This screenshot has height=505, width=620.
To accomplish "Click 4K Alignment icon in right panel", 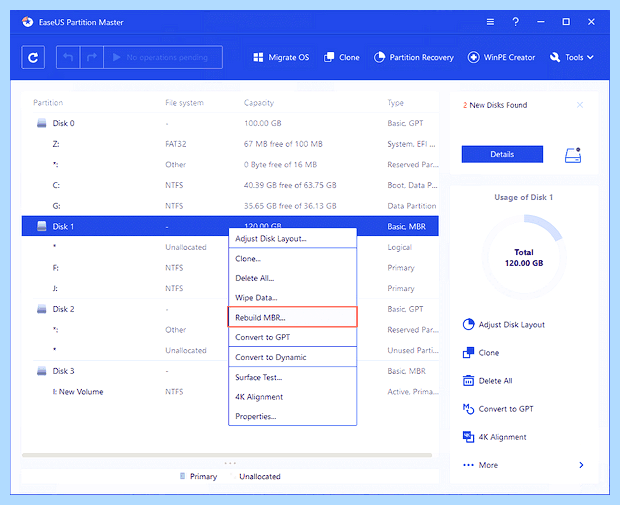I will tap(468, 437).
